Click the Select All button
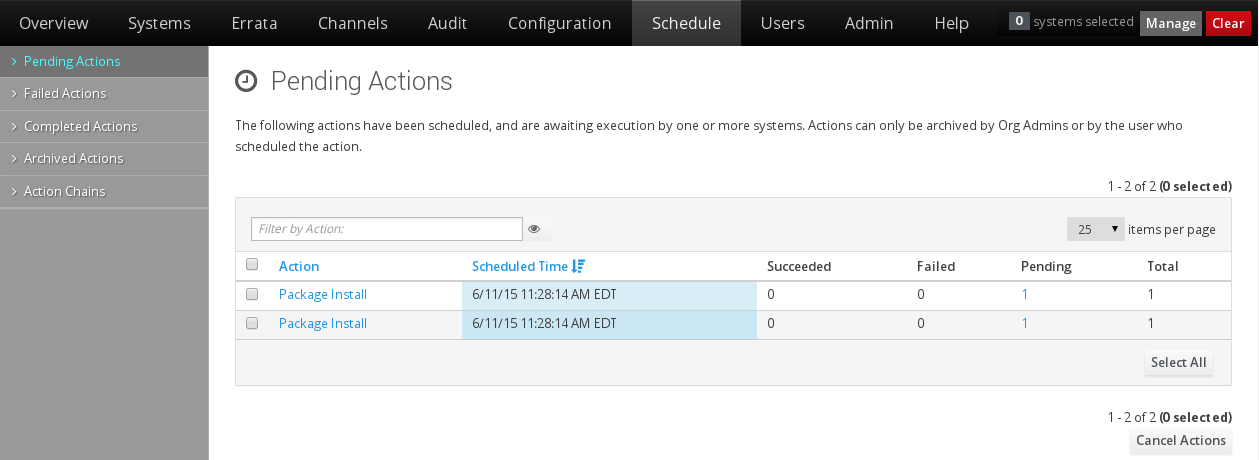Screen dimensions: 1259x460 pos(1179,363)
